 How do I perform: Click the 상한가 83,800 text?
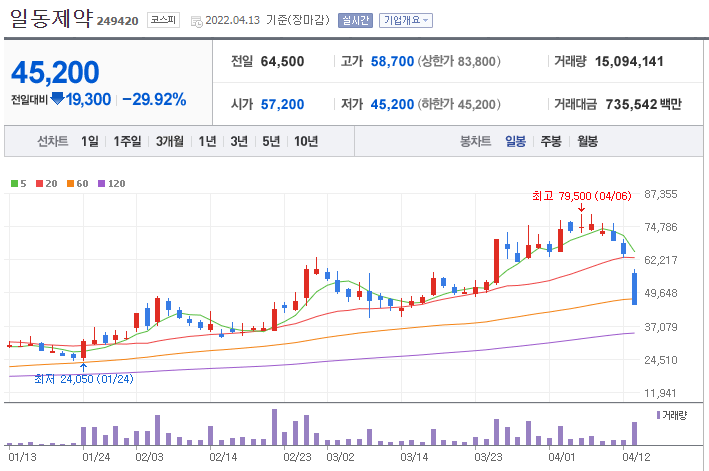459,61
